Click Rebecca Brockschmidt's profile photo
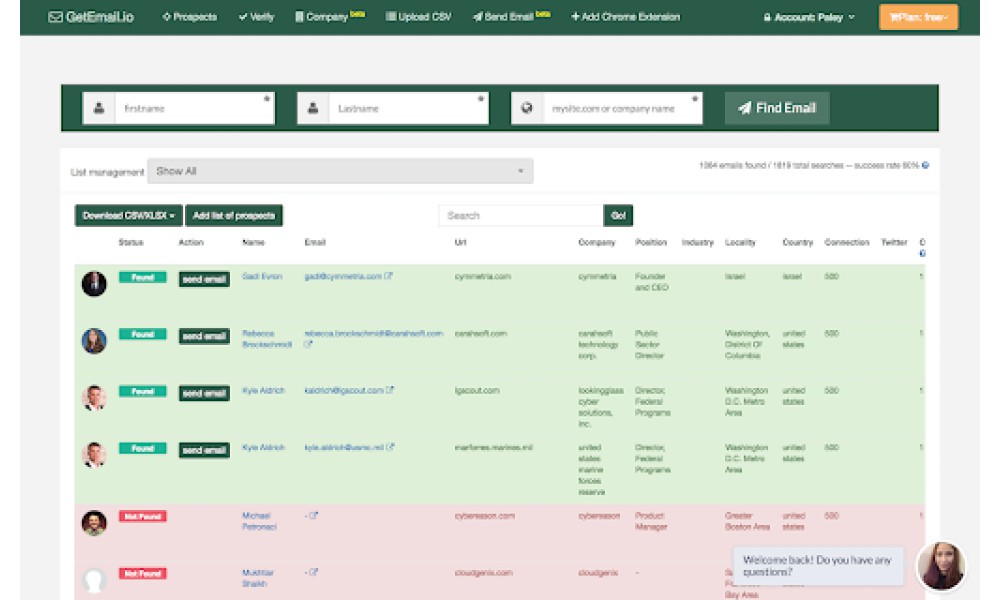Viewport: 1000px width, 600px height. pos(94,341)
